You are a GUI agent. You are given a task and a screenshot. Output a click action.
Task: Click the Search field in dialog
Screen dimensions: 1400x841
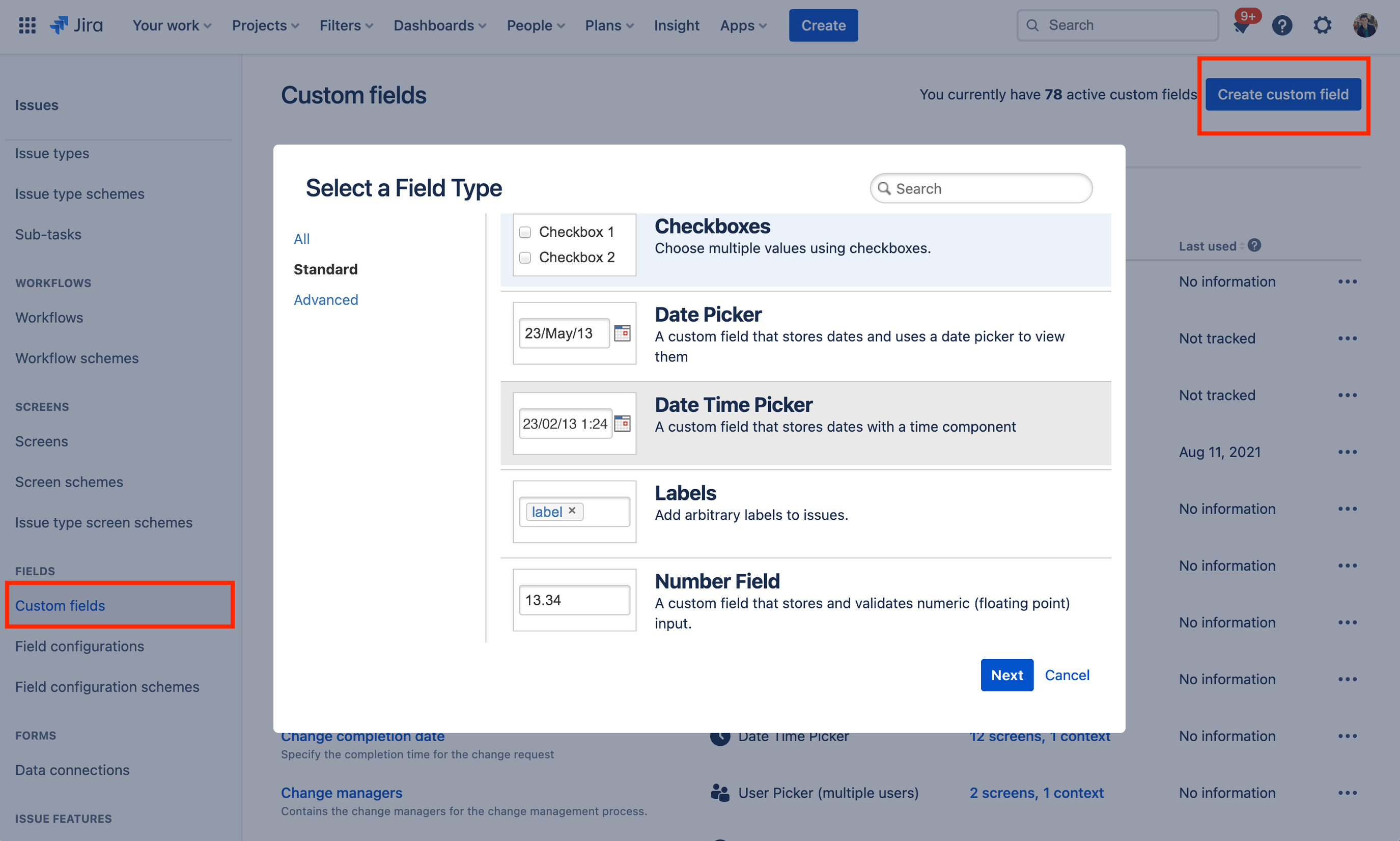coord(981,188)
